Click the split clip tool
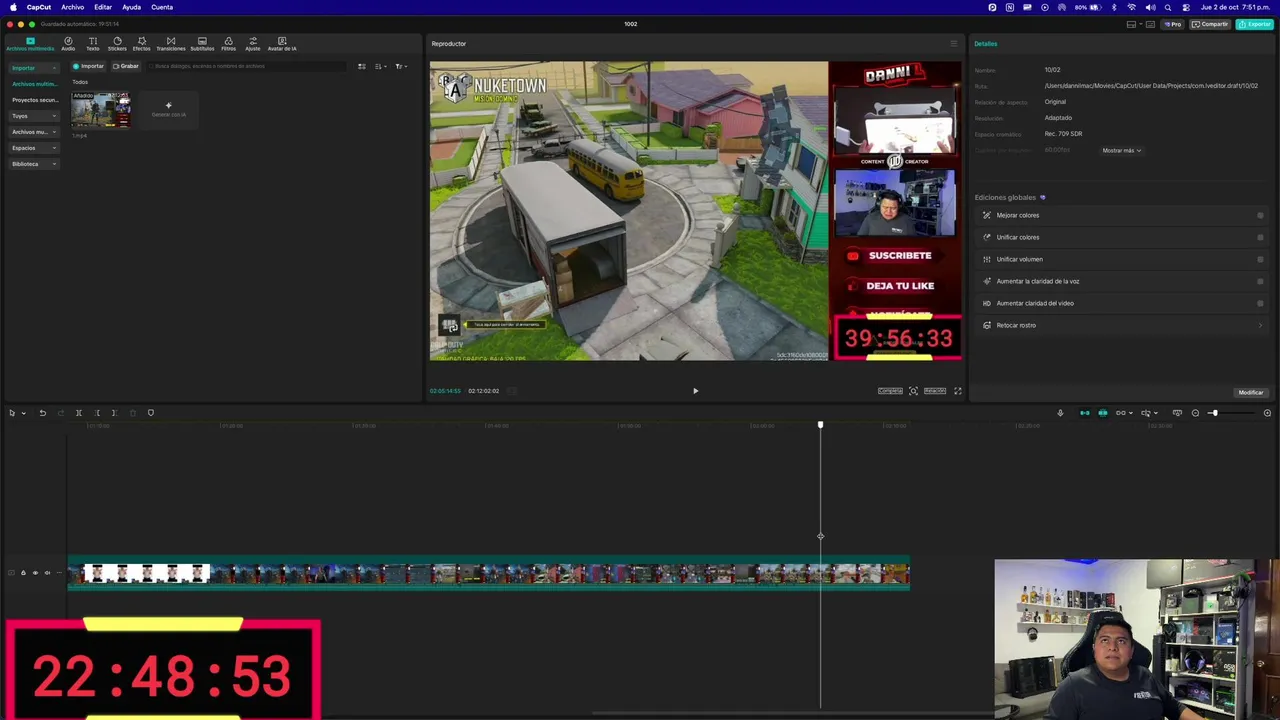 79,413
